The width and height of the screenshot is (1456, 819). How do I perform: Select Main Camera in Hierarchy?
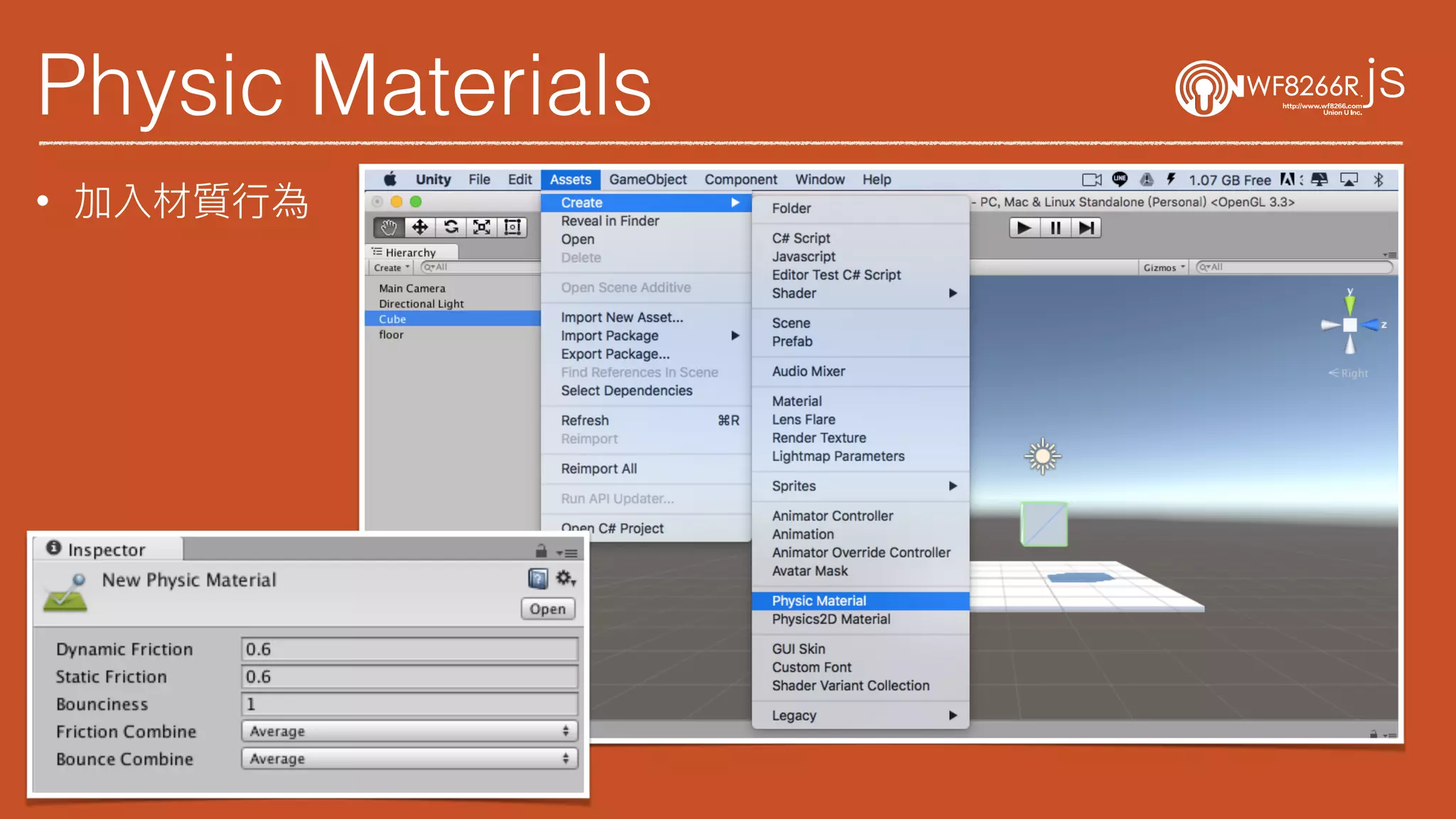click(x=453, y=288)
